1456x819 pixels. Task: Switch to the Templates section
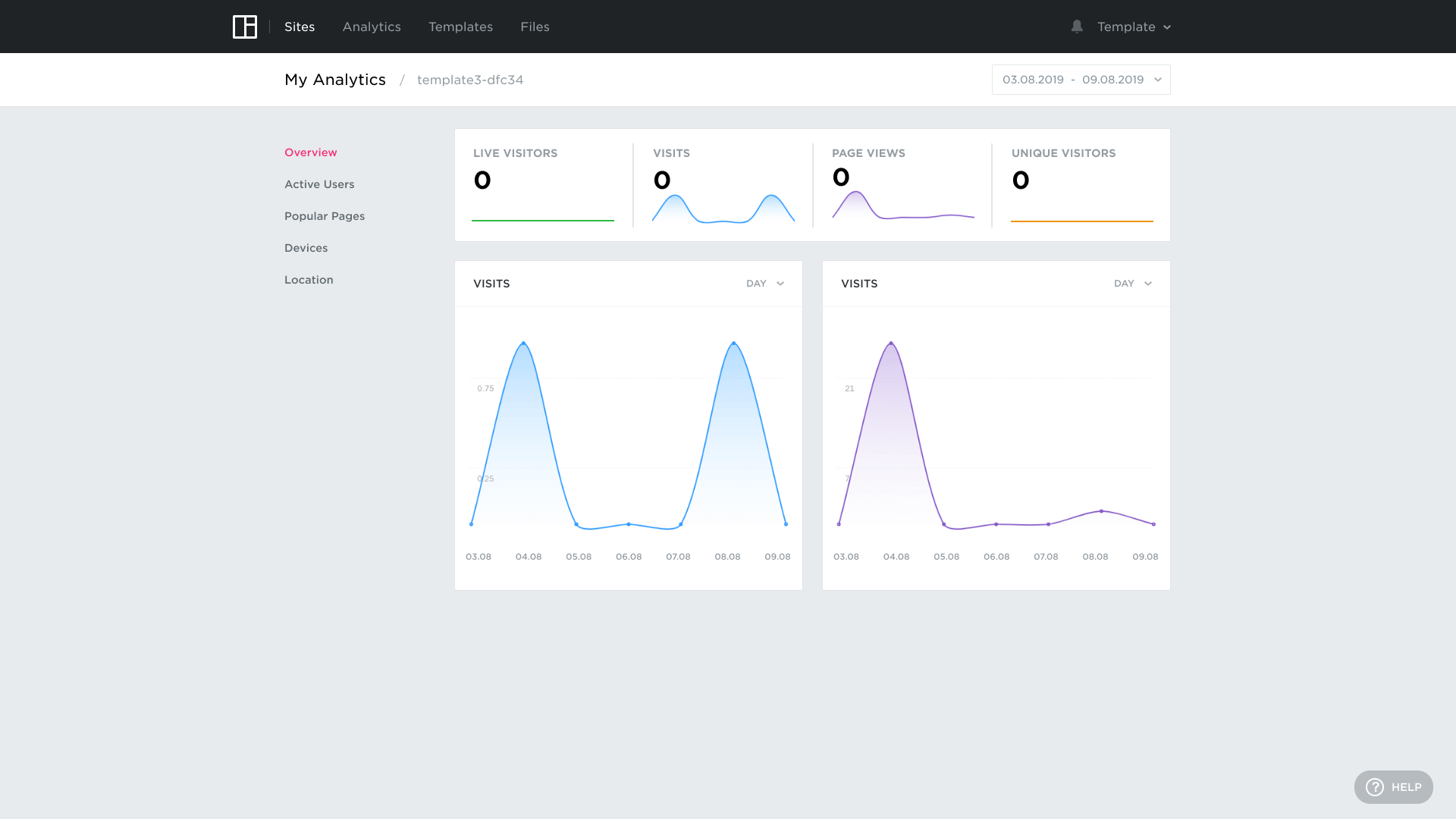[460, 27]
